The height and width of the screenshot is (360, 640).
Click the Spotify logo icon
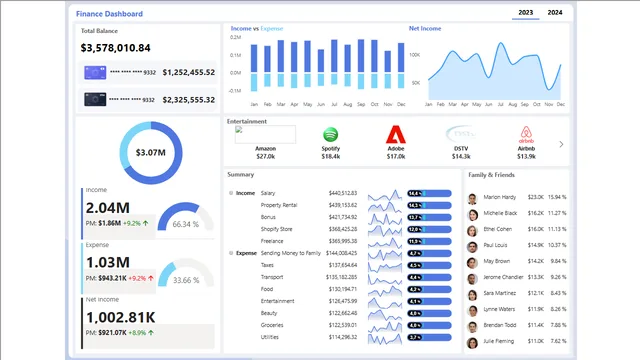331,134
